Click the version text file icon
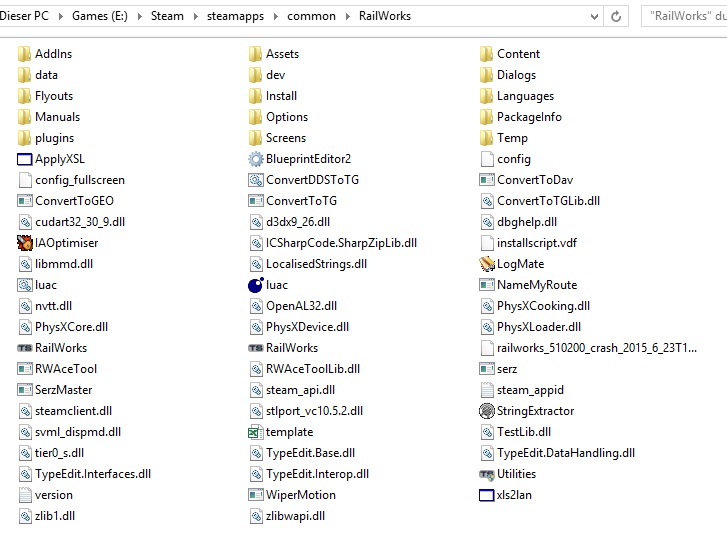Screen dimensions: 727x535 pos(25,495)
